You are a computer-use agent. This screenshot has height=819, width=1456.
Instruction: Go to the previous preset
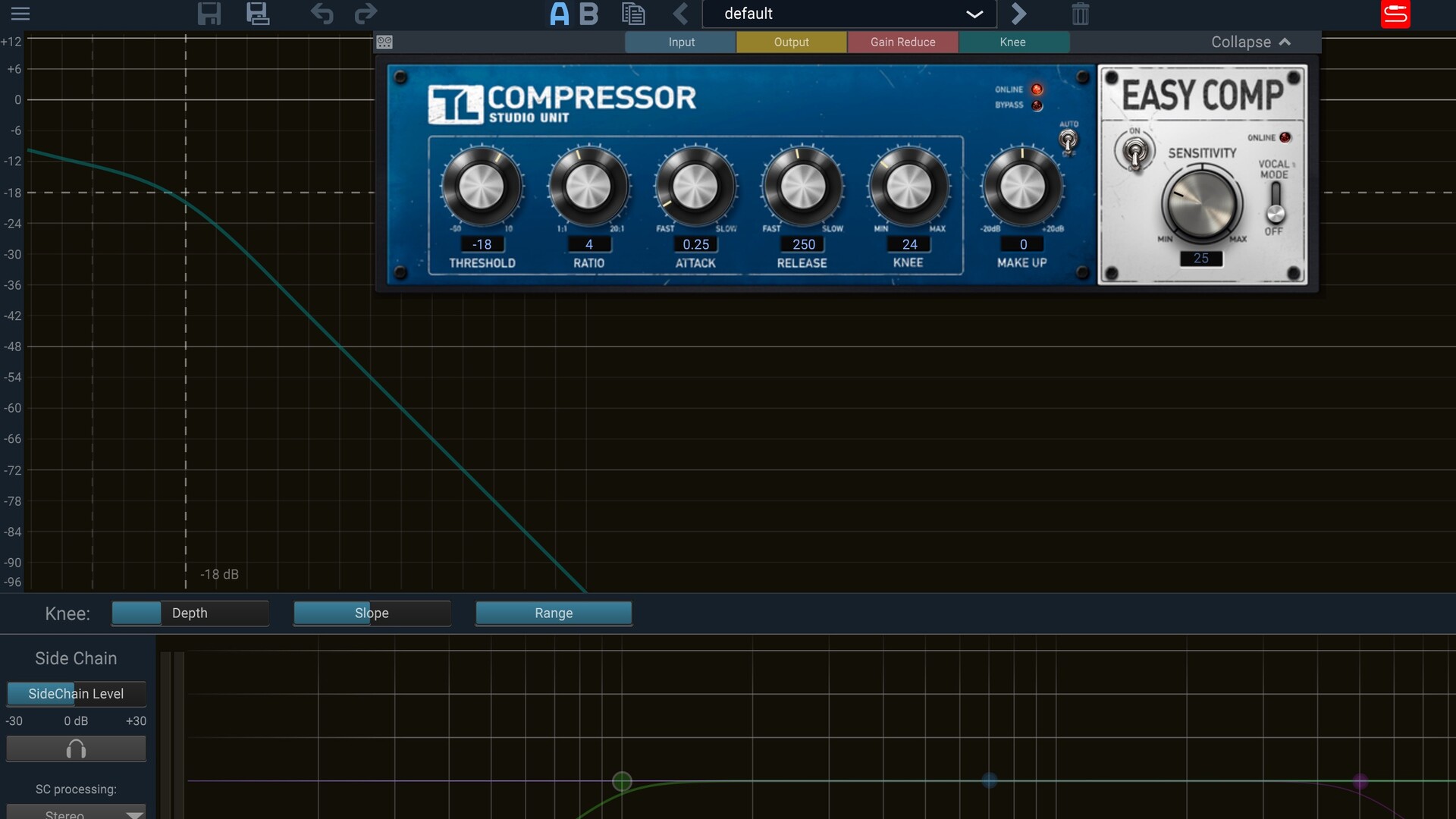[x=681, y=14]
